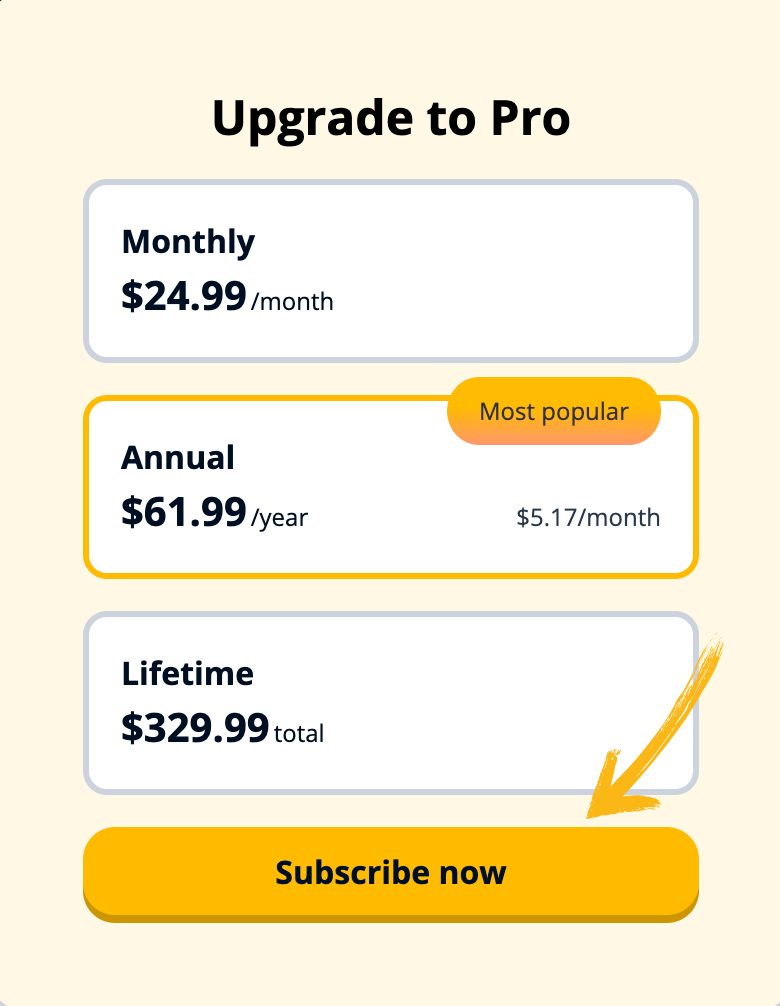Click the Monthly plan label
This screenshot has width=780, height=1006.
click(x=187, y=242)
